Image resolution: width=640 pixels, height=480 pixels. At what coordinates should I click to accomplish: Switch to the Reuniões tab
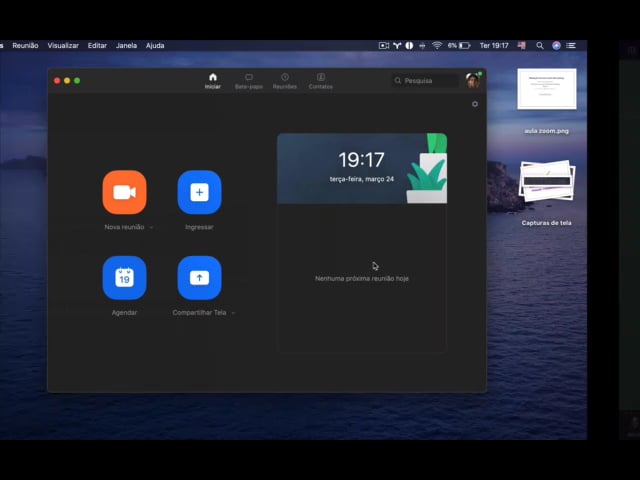[284, 81]
